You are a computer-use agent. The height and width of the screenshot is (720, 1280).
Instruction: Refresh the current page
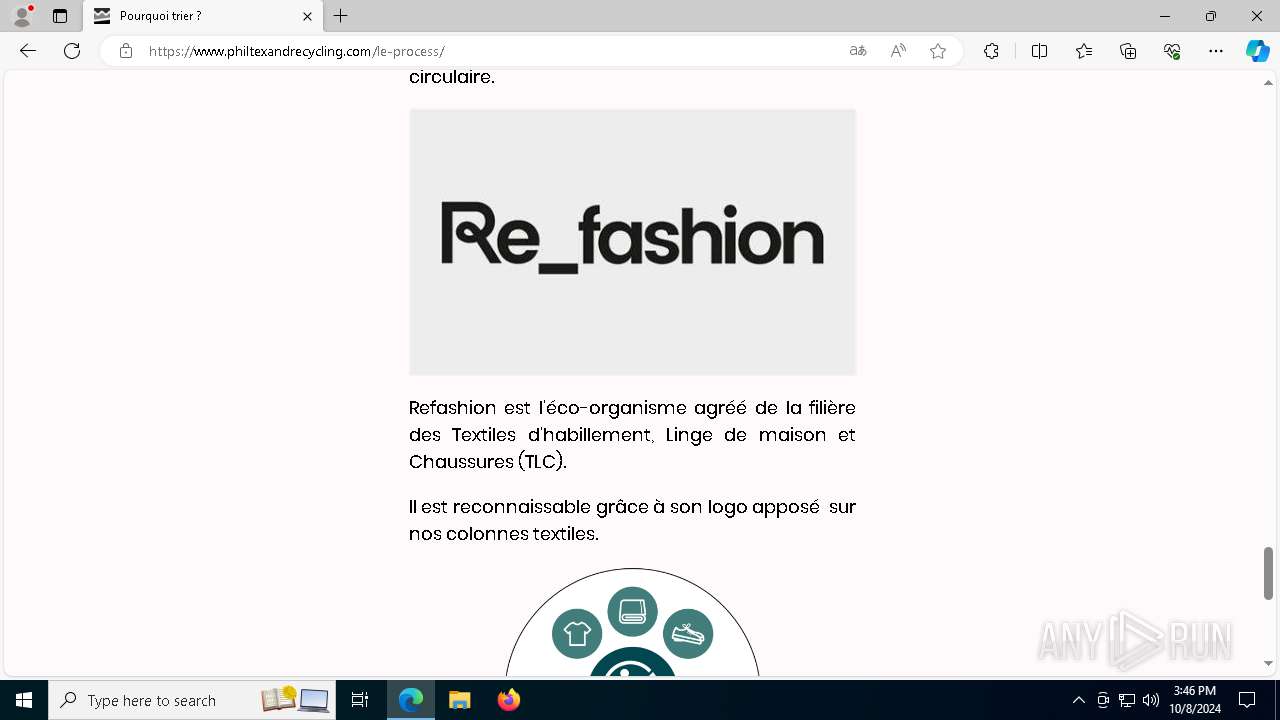coord(72,51)
